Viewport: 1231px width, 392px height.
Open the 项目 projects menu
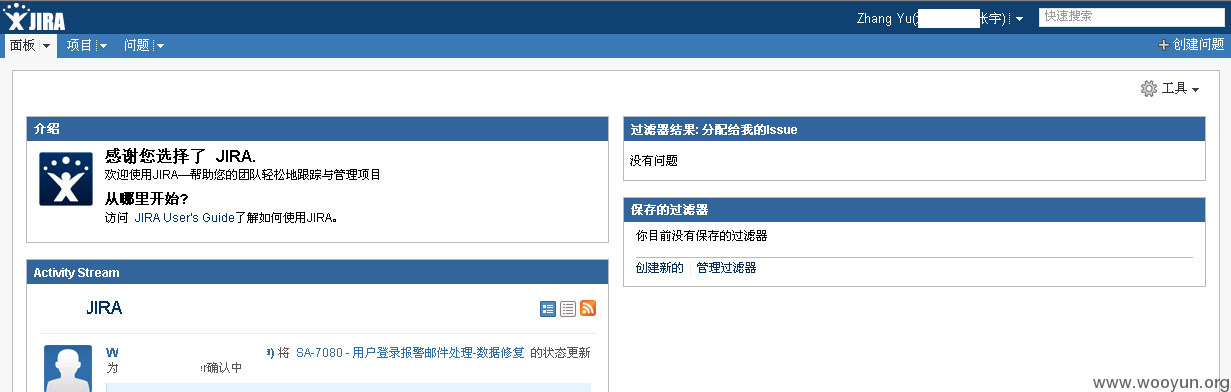click(79, 45)
